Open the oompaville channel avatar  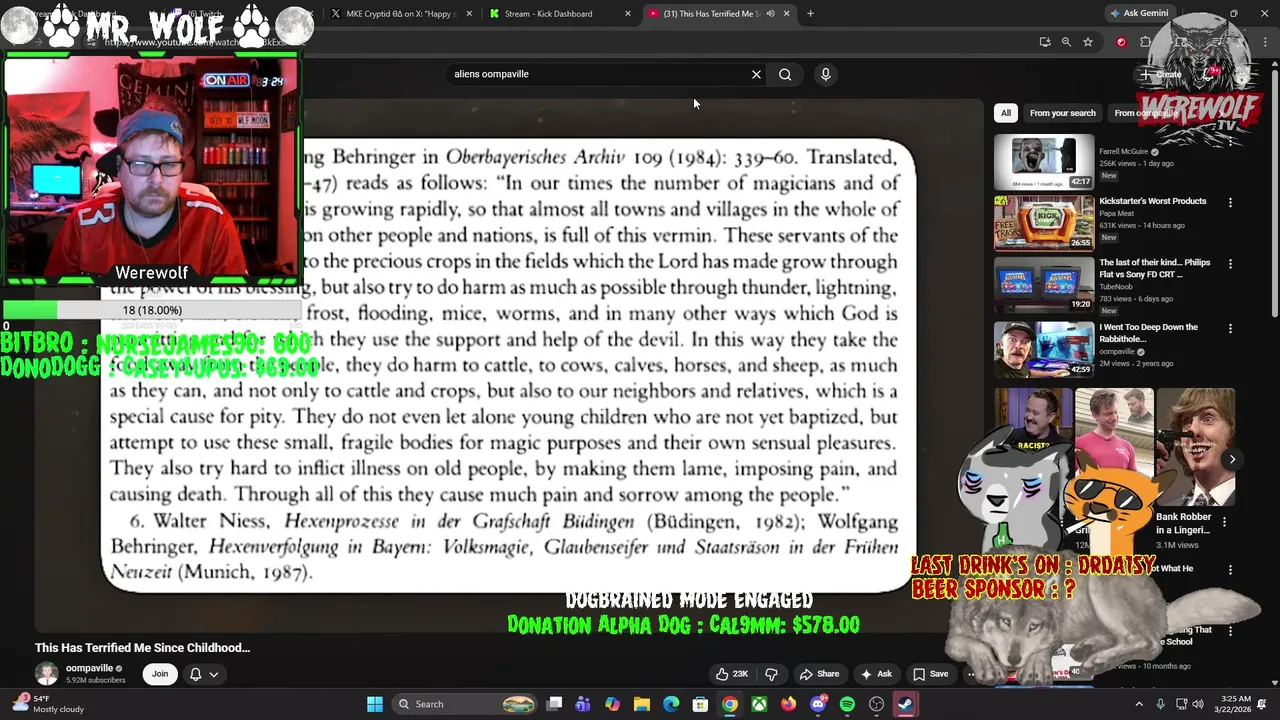coord(47,674)
